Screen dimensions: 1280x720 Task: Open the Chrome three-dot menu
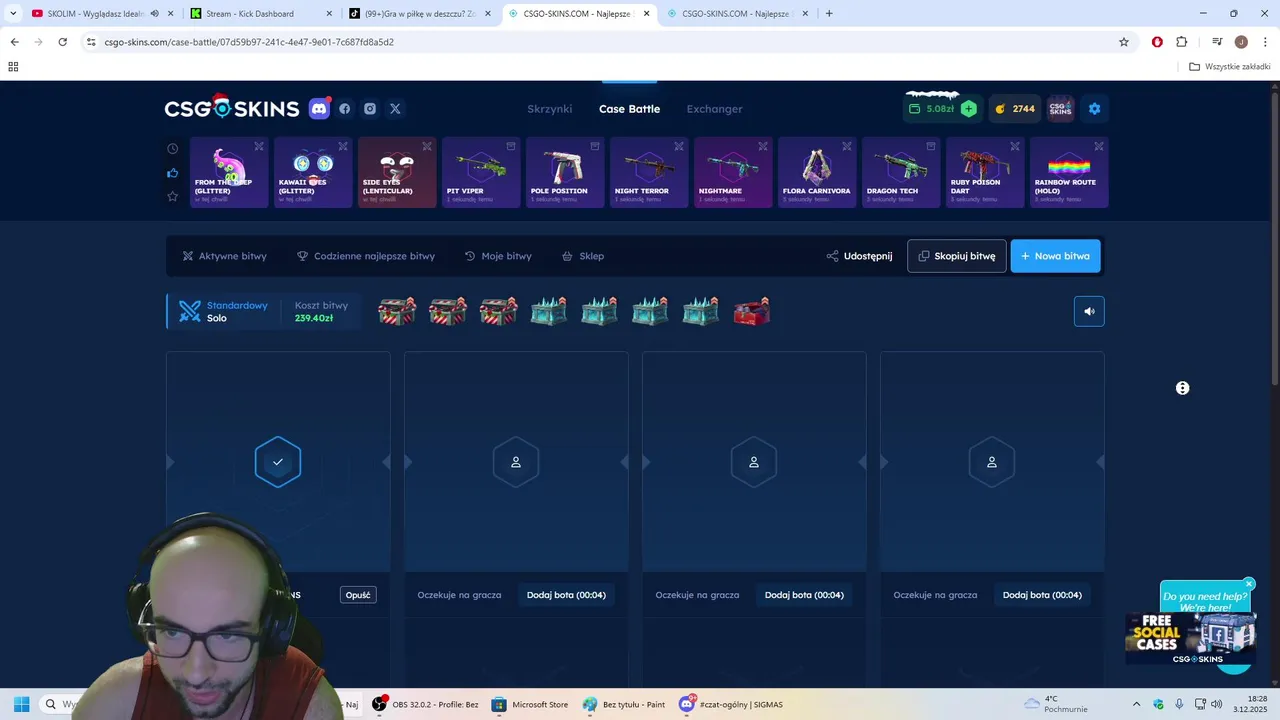1264,42
